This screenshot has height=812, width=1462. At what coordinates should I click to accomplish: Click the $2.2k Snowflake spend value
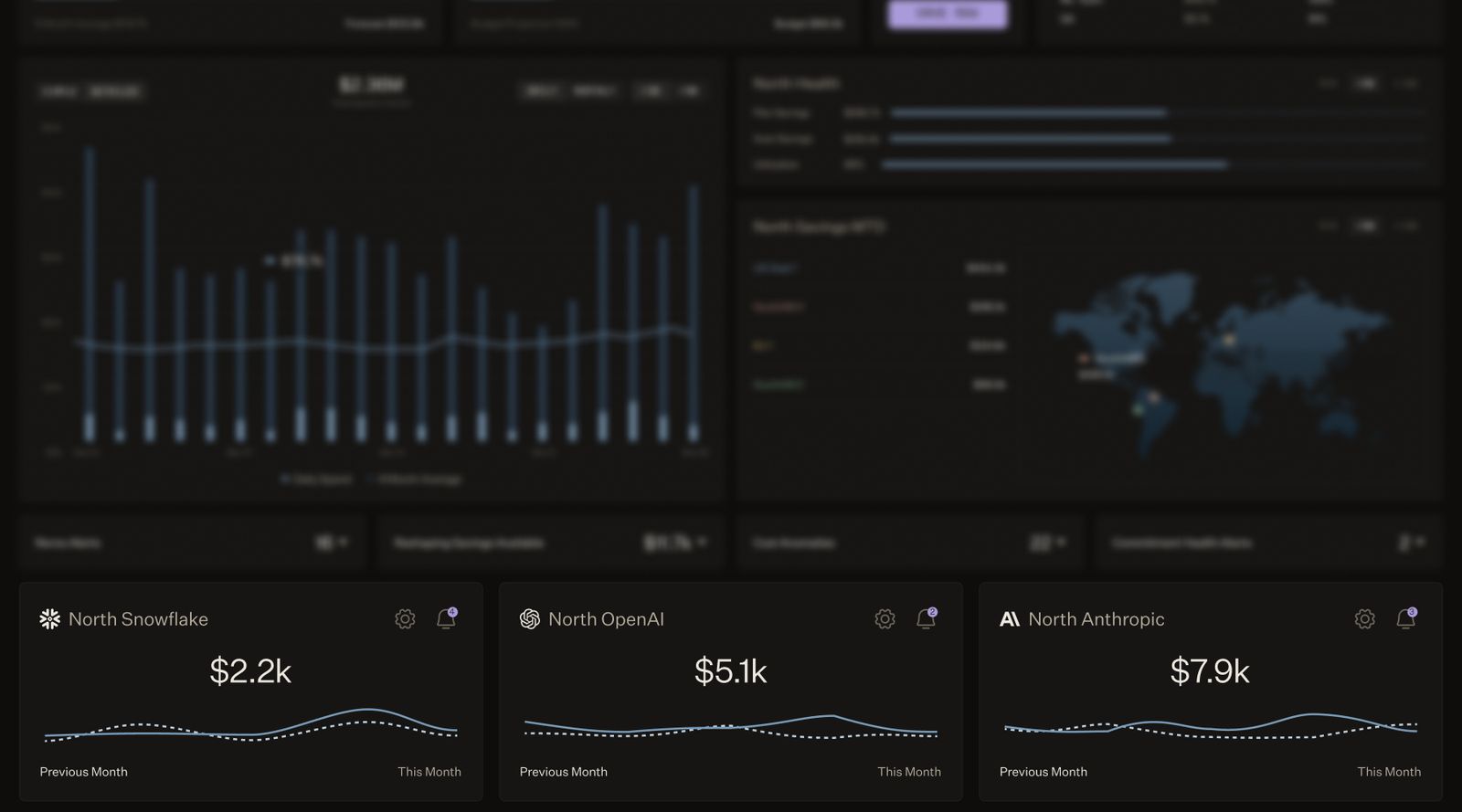pyautogui.click(x=250, y=671)
